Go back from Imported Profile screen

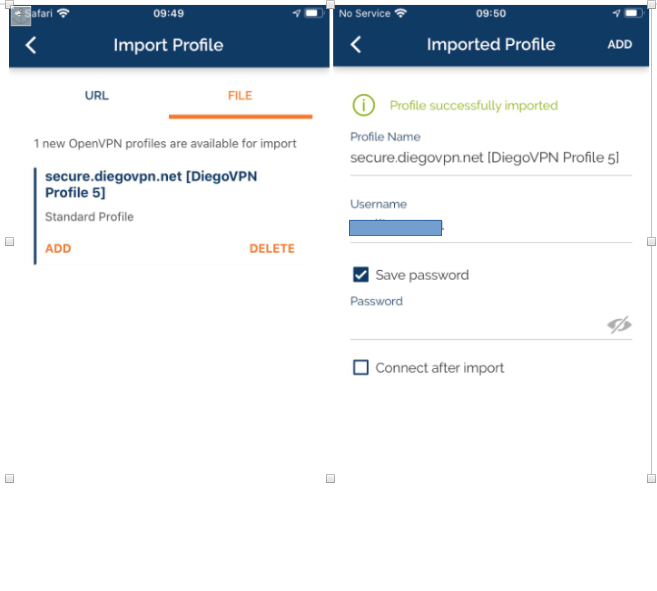point(356,45)
